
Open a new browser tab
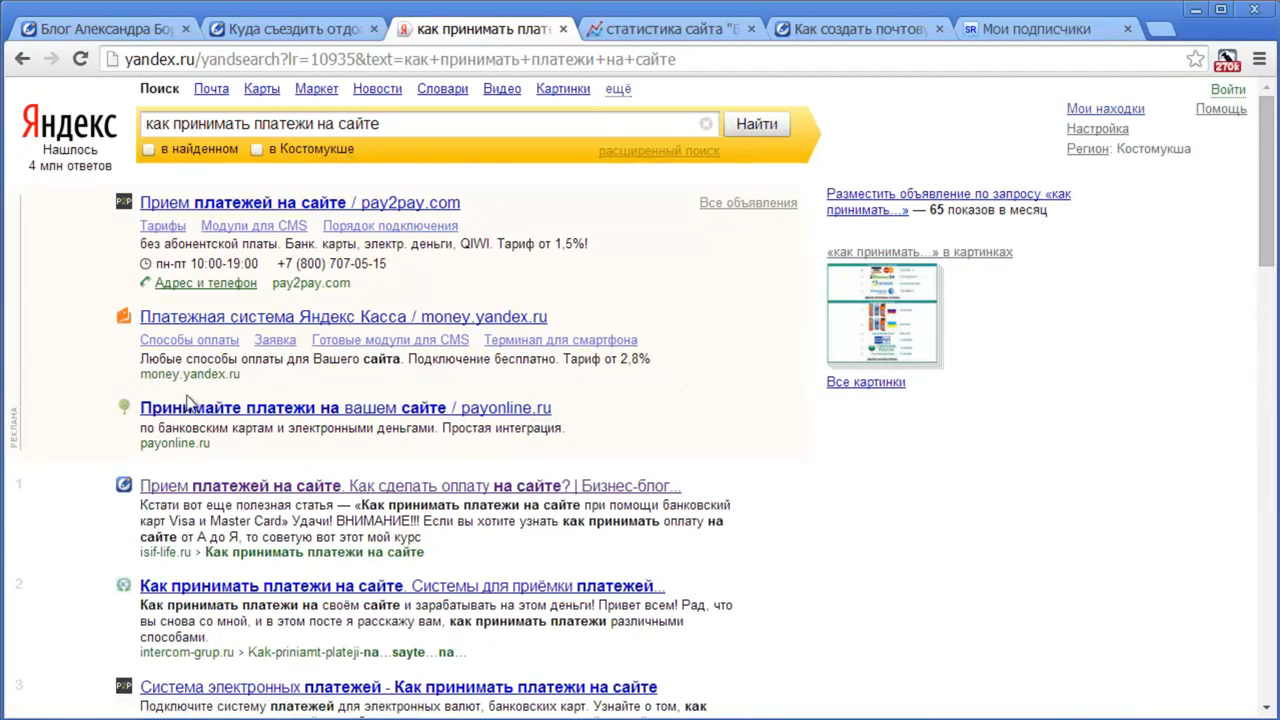tap(1162, 29)
